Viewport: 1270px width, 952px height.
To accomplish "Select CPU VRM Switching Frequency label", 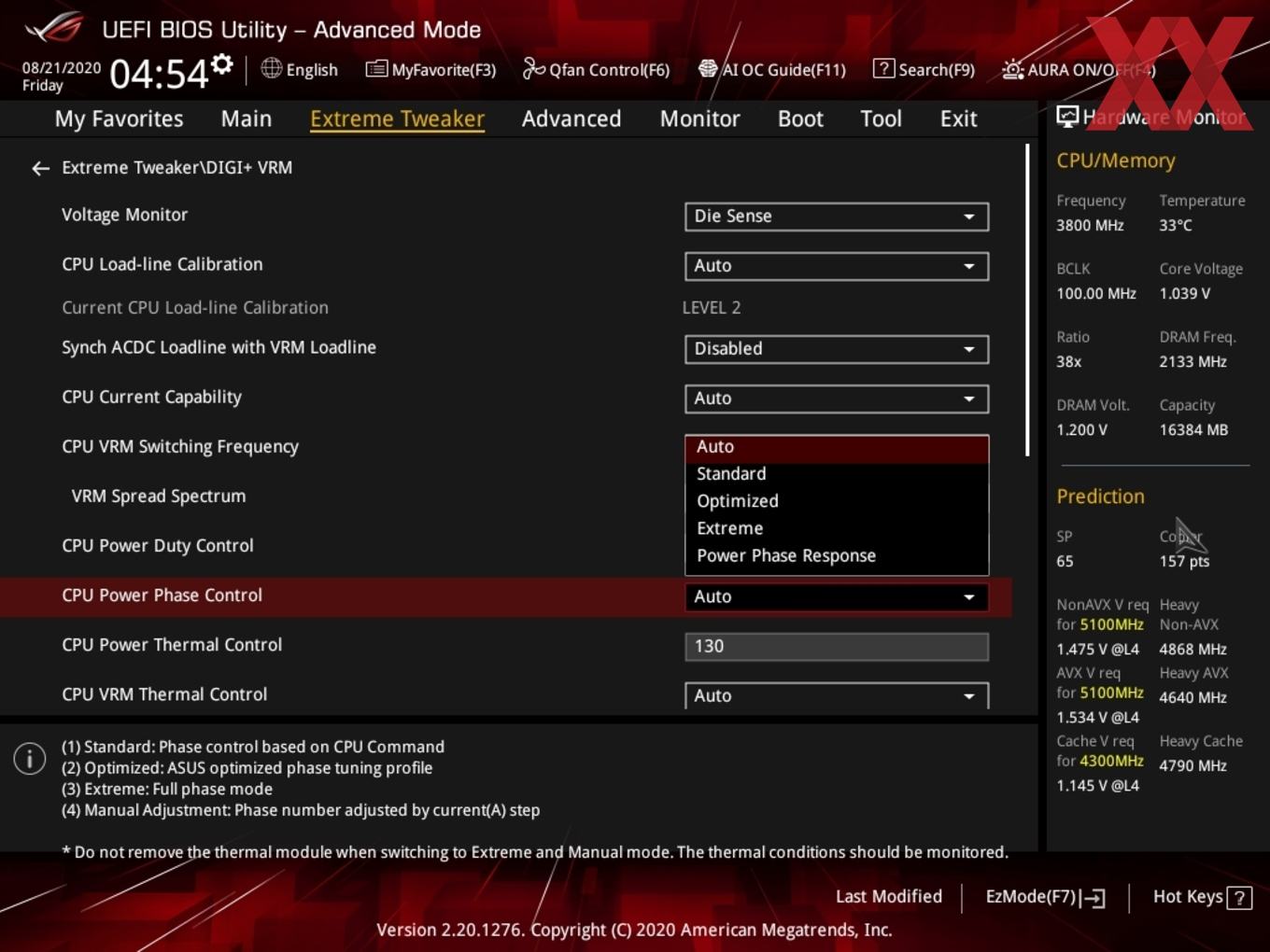I will (x=180, y=447).
